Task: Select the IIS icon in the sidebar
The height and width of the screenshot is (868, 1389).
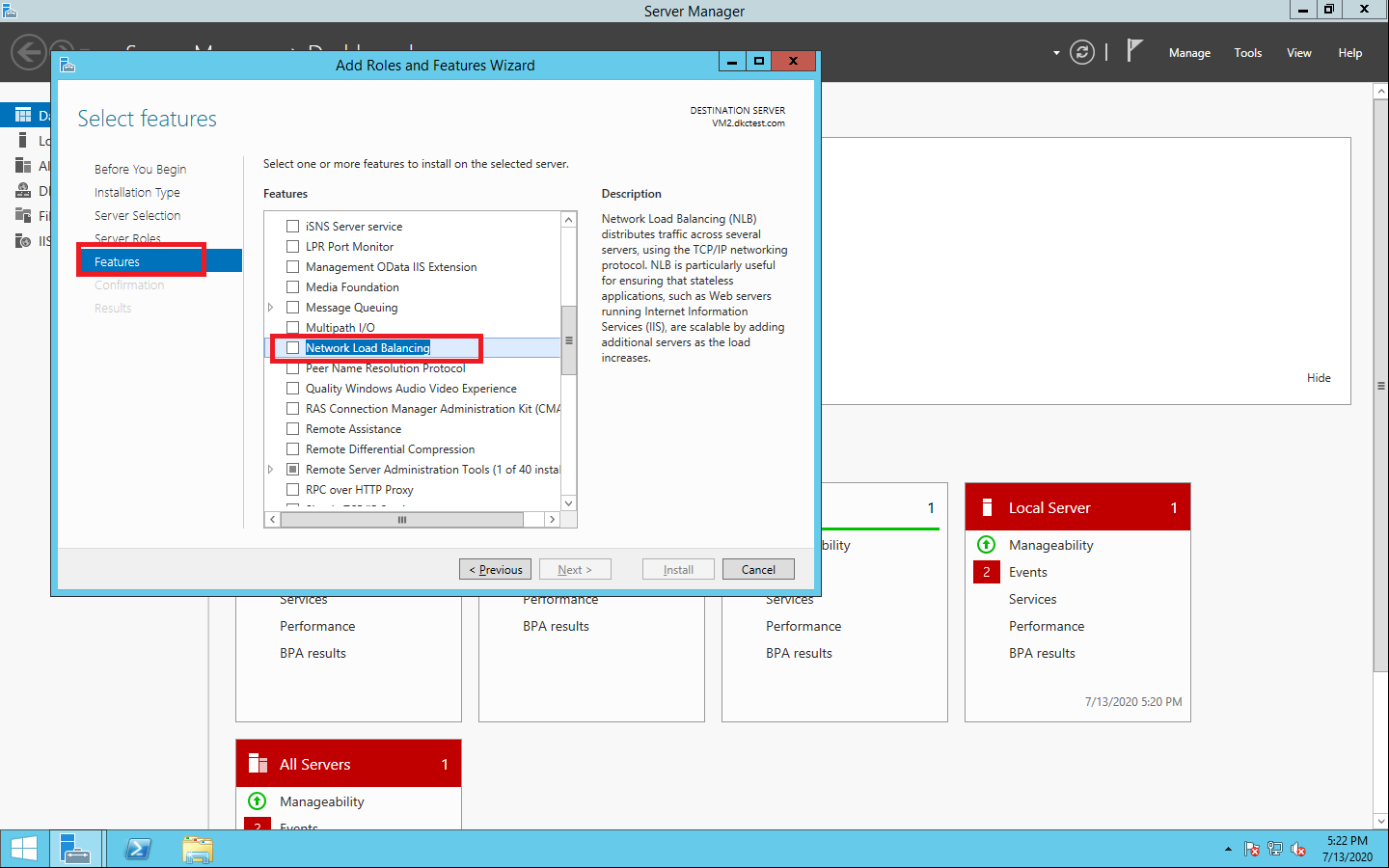Action: [x=23, y=240]
